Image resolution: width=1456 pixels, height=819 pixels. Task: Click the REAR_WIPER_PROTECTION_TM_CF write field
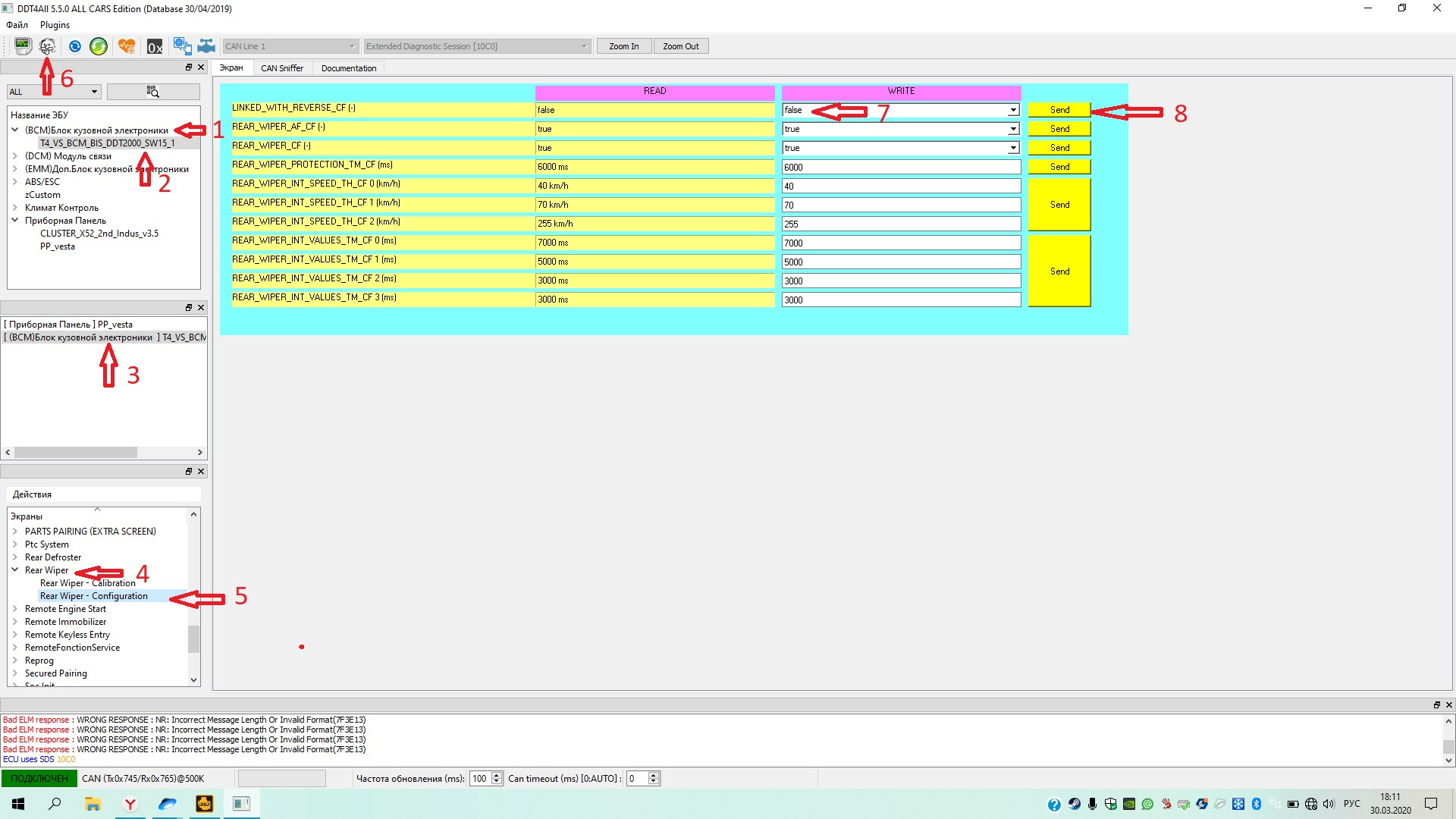pyautogui.click(x=901, y=167)
